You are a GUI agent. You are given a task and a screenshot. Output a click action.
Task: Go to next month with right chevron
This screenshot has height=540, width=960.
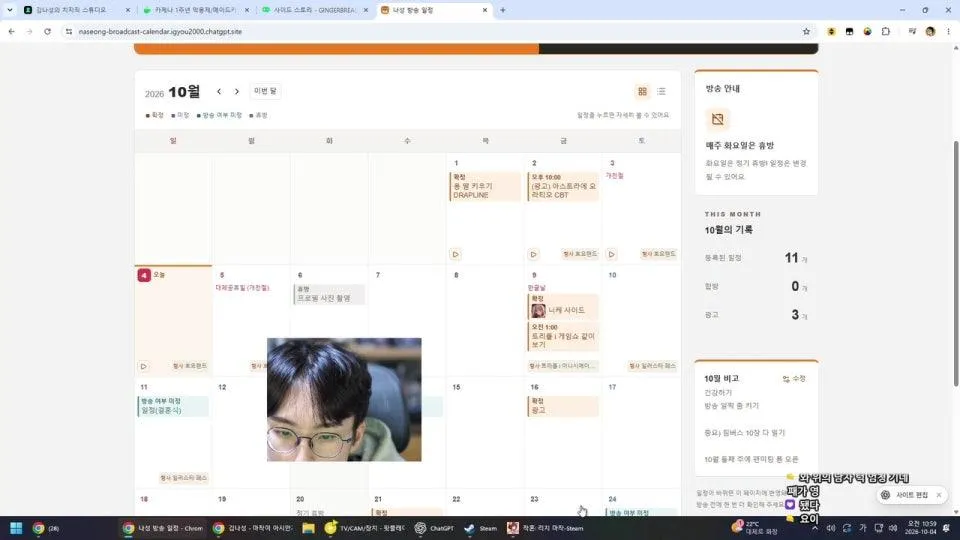coord(237,91)
